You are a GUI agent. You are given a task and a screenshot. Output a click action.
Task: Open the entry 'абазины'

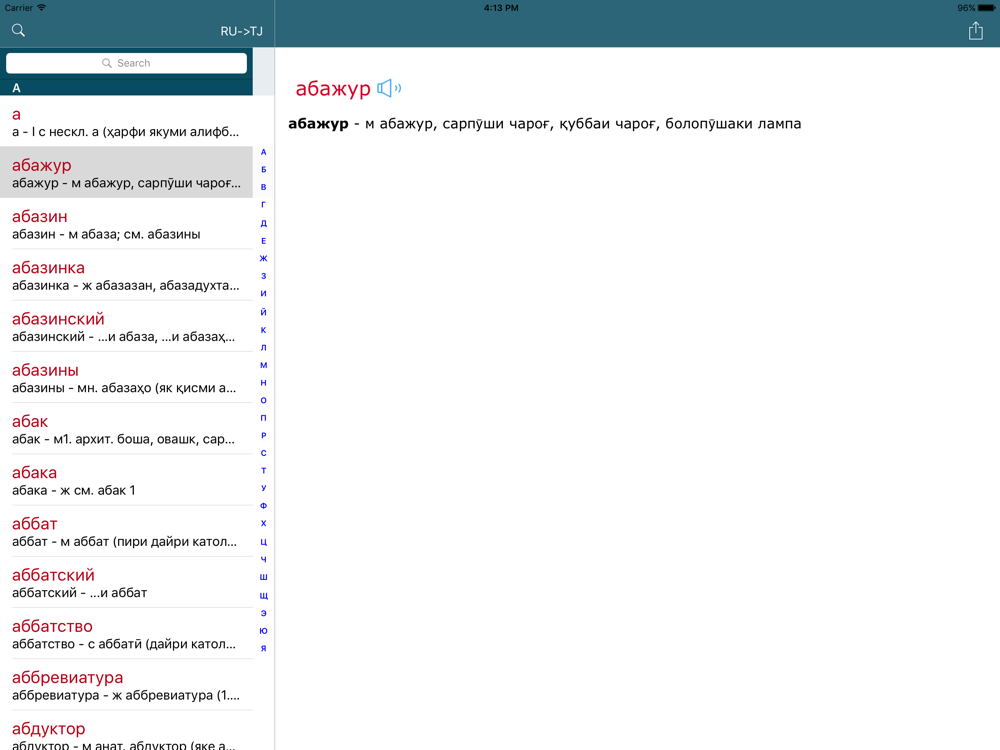[126, 377]
